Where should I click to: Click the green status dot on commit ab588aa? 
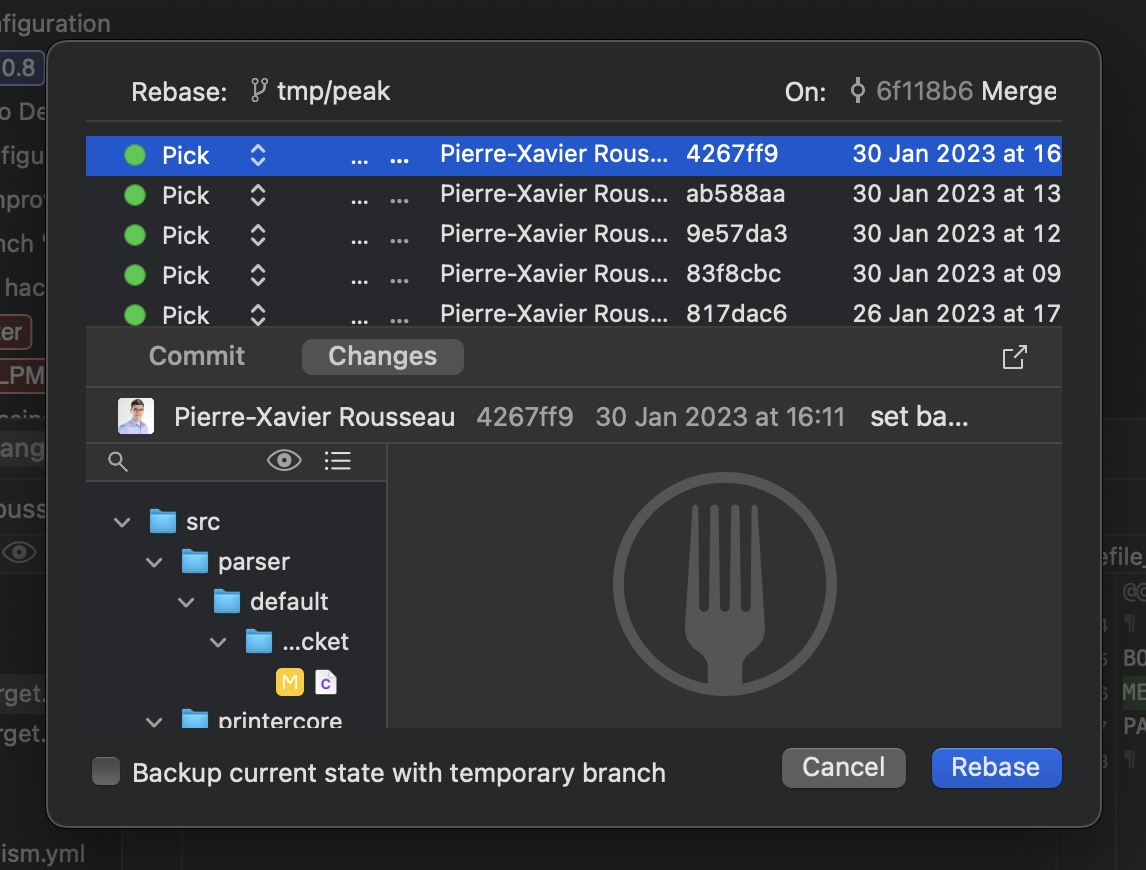click(x=135, y=194)
